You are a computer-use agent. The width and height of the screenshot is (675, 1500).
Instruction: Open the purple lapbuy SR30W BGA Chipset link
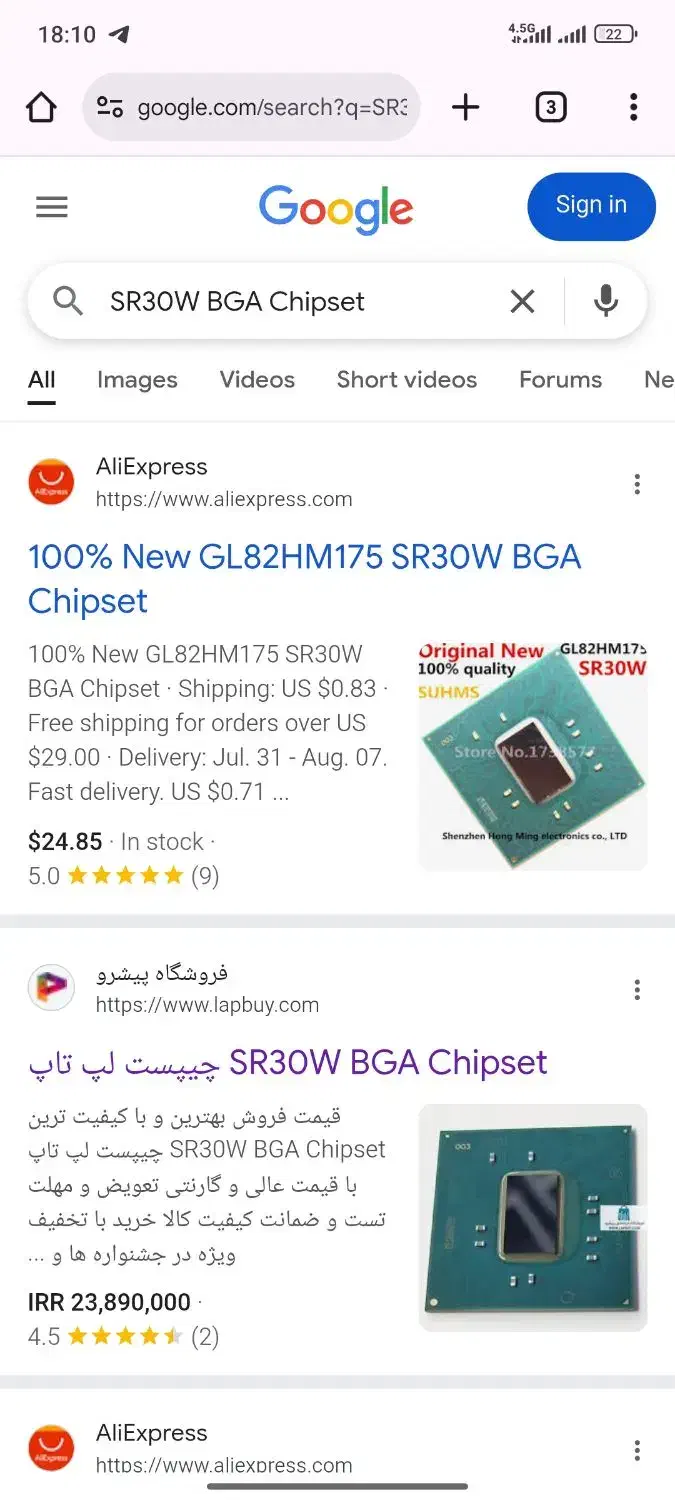[288, 1063]
